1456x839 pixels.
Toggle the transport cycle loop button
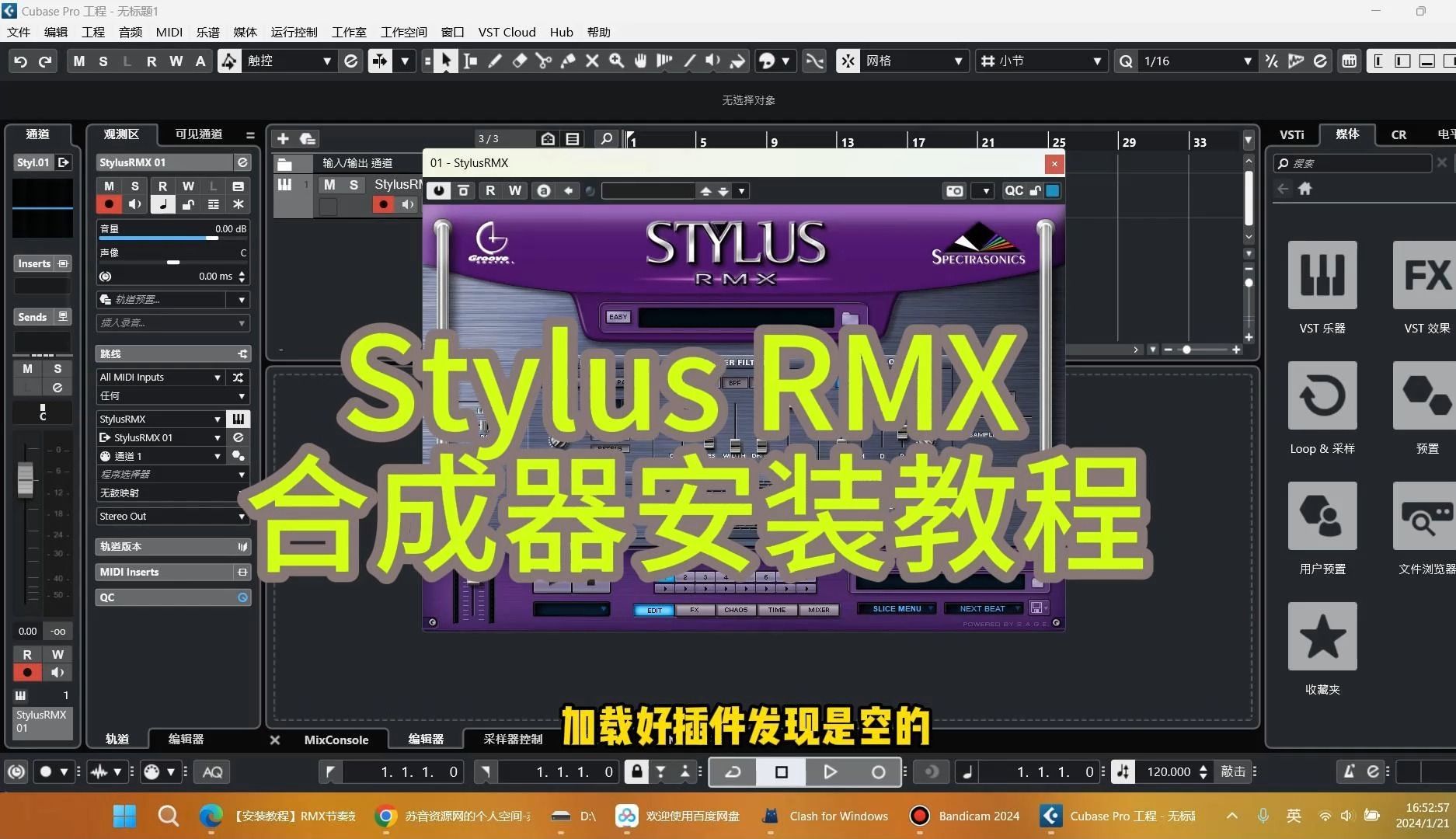[x=733, y=771]
